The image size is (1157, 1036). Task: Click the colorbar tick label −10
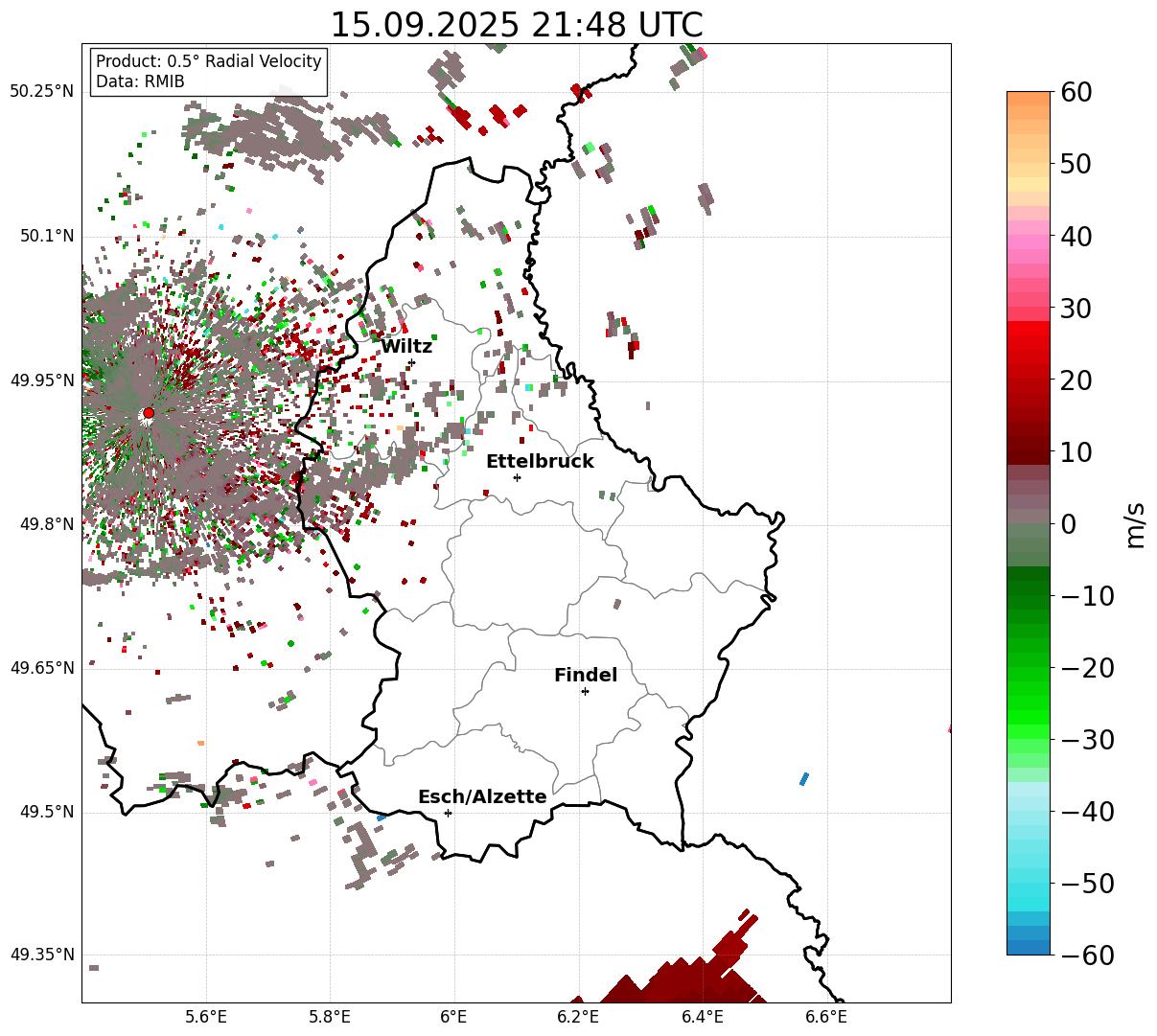tap(1088, 596)
